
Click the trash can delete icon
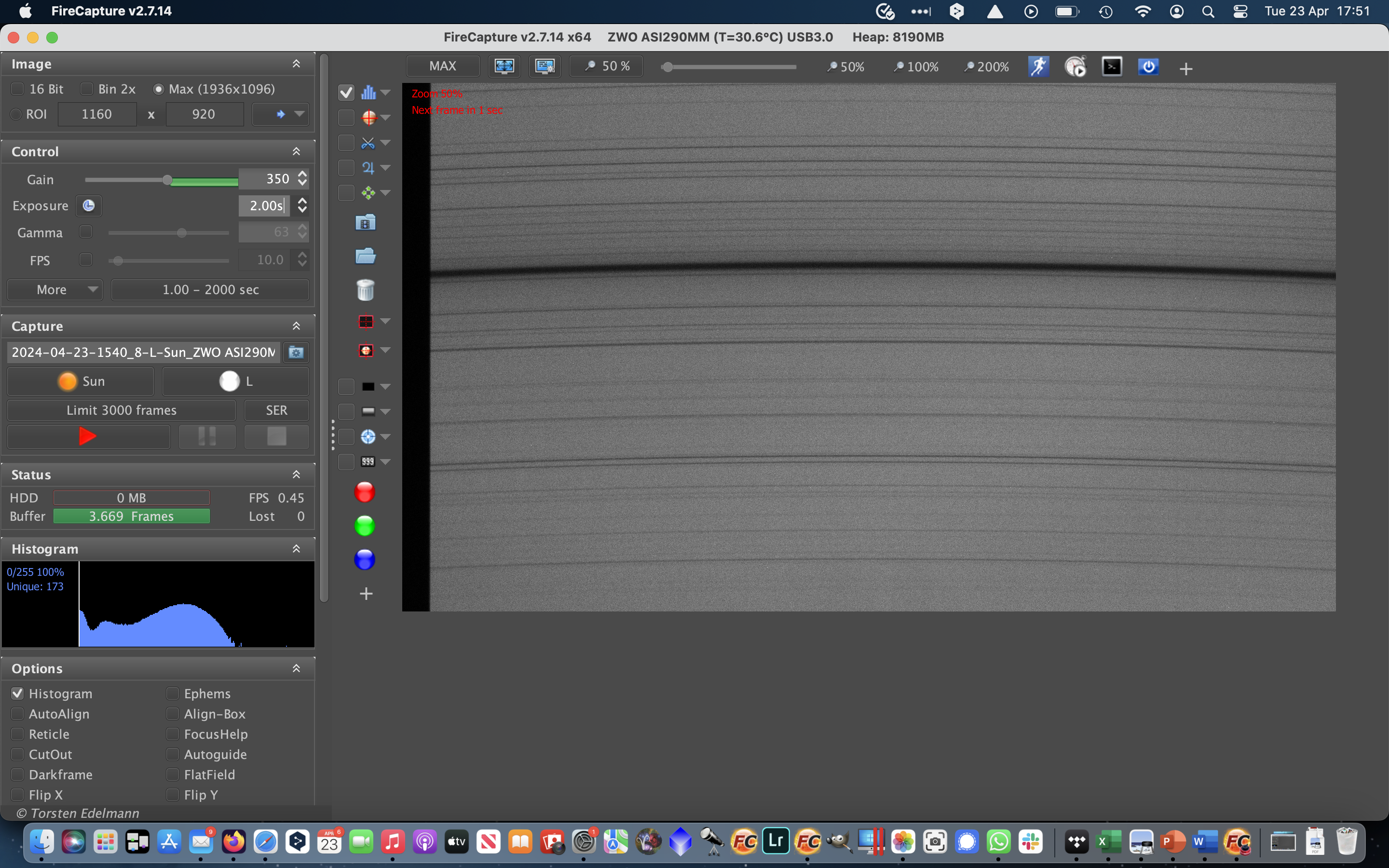pyautogui.click(x=366, y=290)
